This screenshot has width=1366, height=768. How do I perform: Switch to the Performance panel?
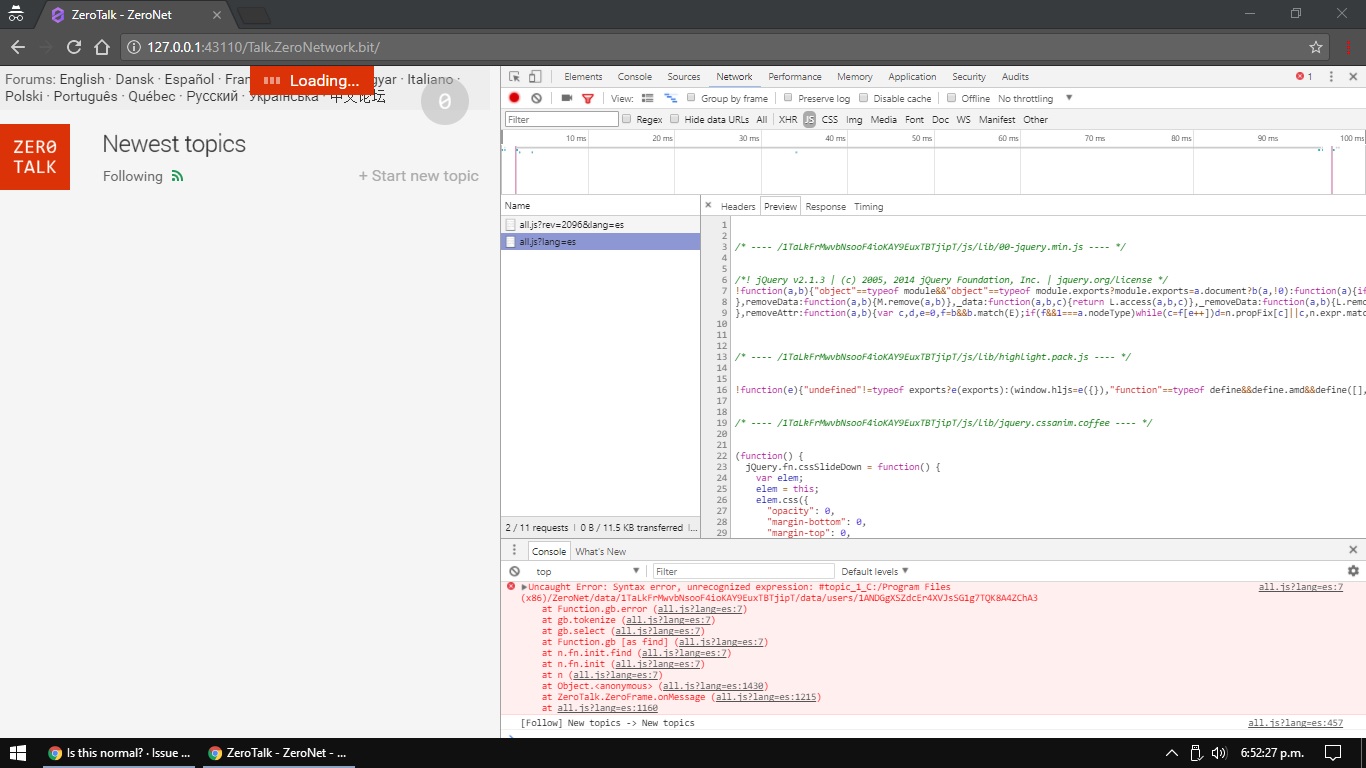click(x=794, y=76)
